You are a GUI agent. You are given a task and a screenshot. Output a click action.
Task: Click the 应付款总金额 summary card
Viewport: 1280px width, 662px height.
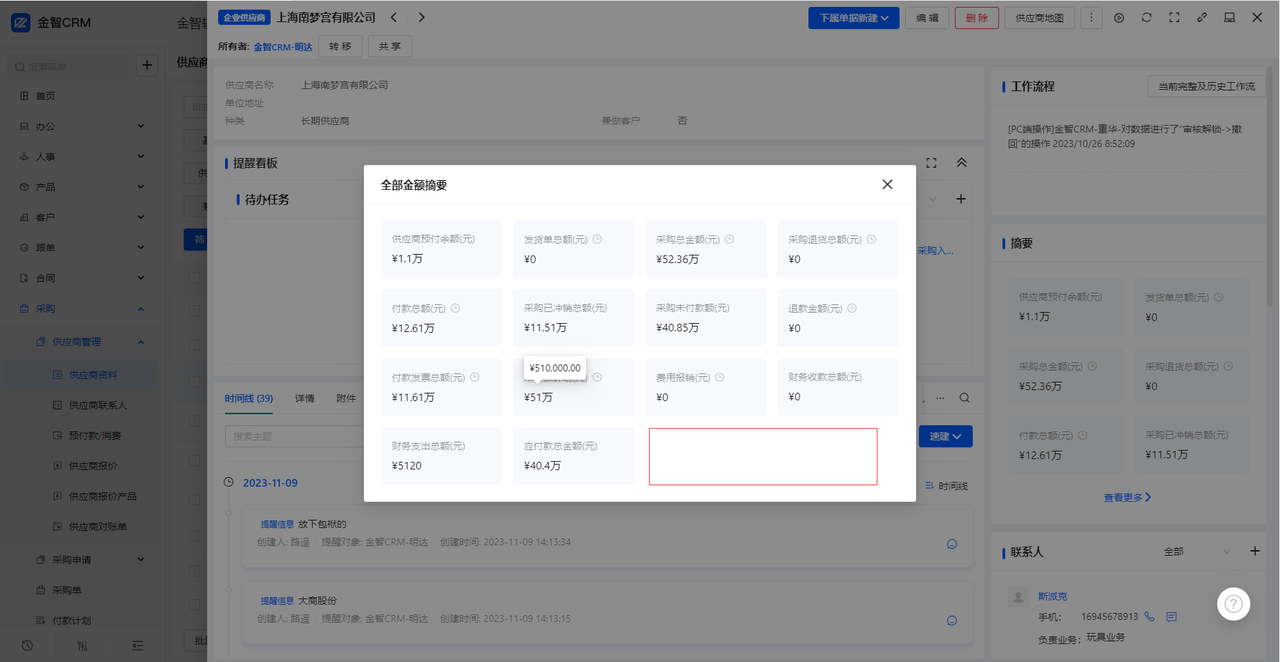point(573,456)
